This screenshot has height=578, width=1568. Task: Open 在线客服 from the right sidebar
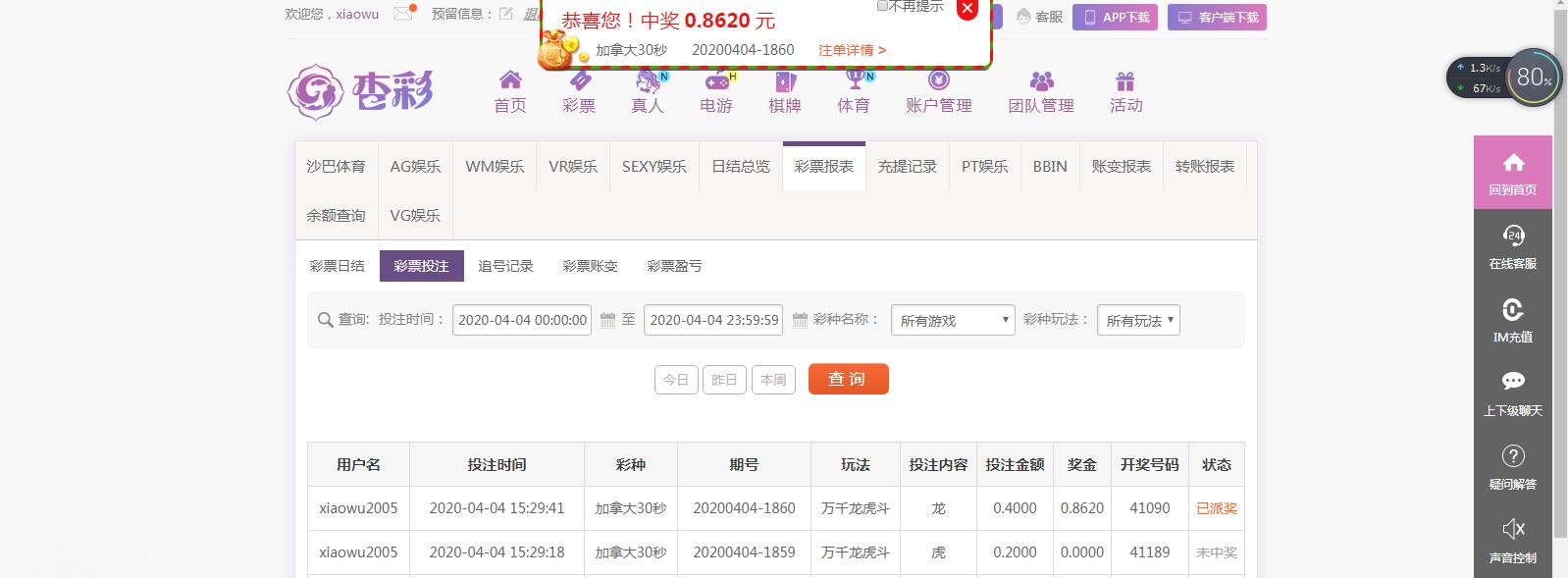[x=1513, y=246]
